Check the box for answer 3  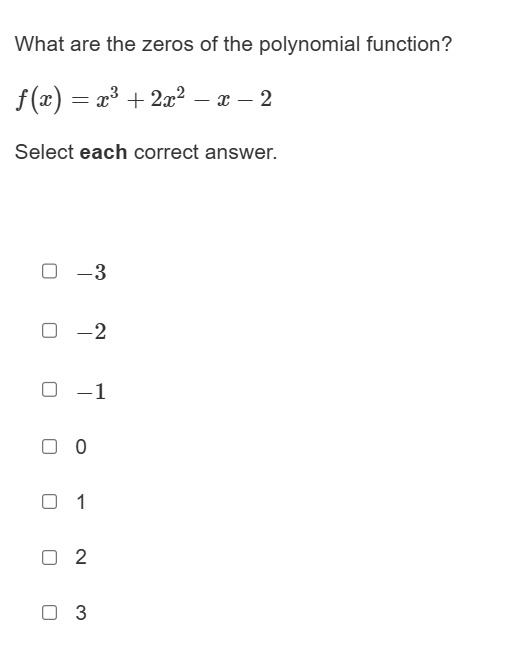[x=49, y=612]
